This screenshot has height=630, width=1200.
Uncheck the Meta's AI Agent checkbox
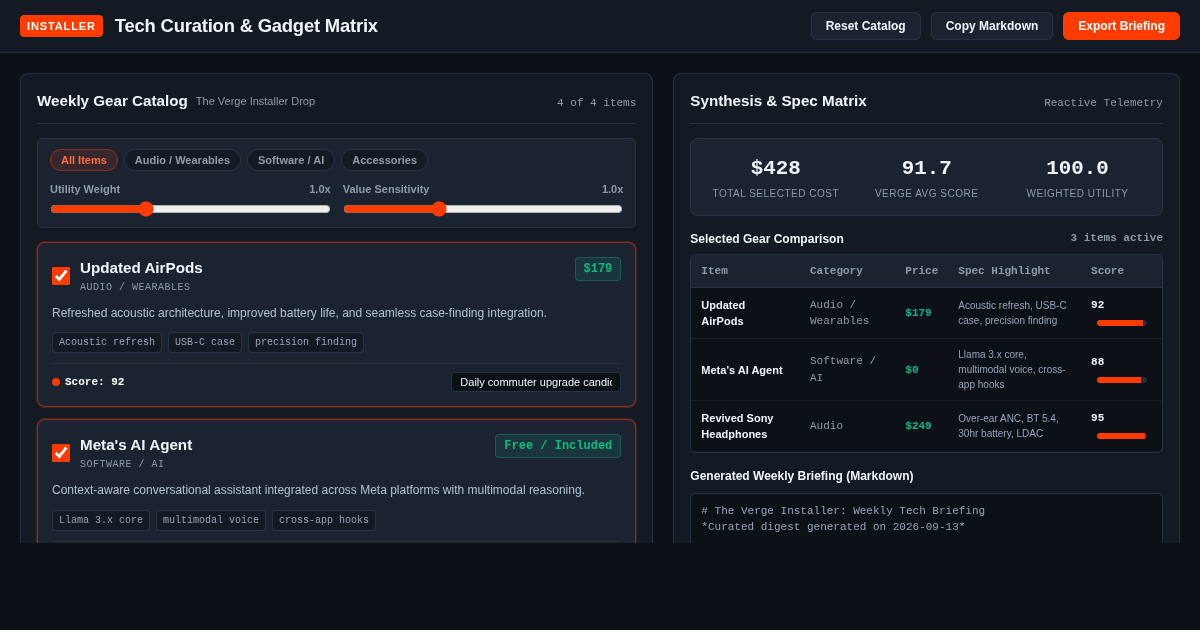coord(61,453)
